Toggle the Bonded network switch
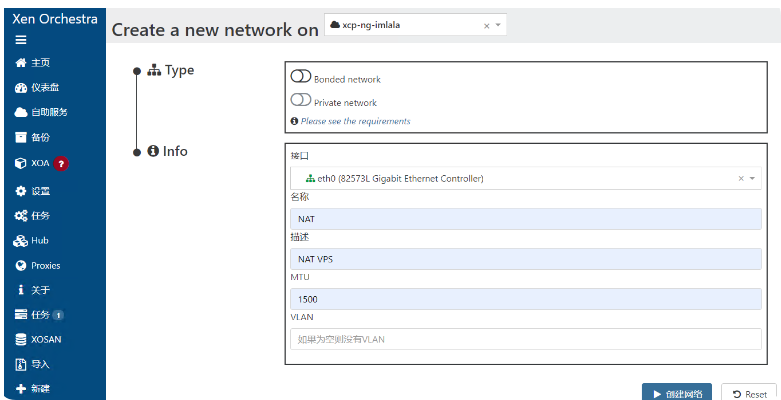Image resolution: width=781 pixels, height=400 pixels. [x=301, y=76]
